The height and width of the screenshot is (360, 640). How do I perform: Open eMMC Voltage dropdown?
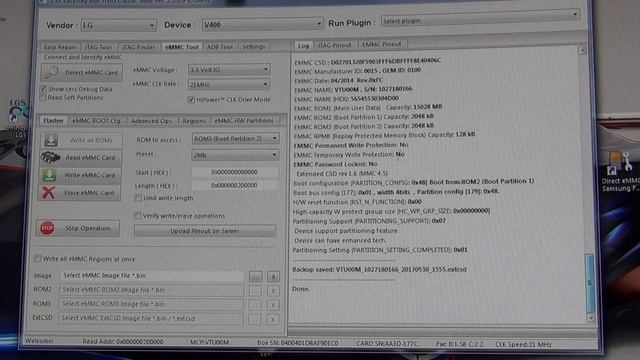[229, 70]
